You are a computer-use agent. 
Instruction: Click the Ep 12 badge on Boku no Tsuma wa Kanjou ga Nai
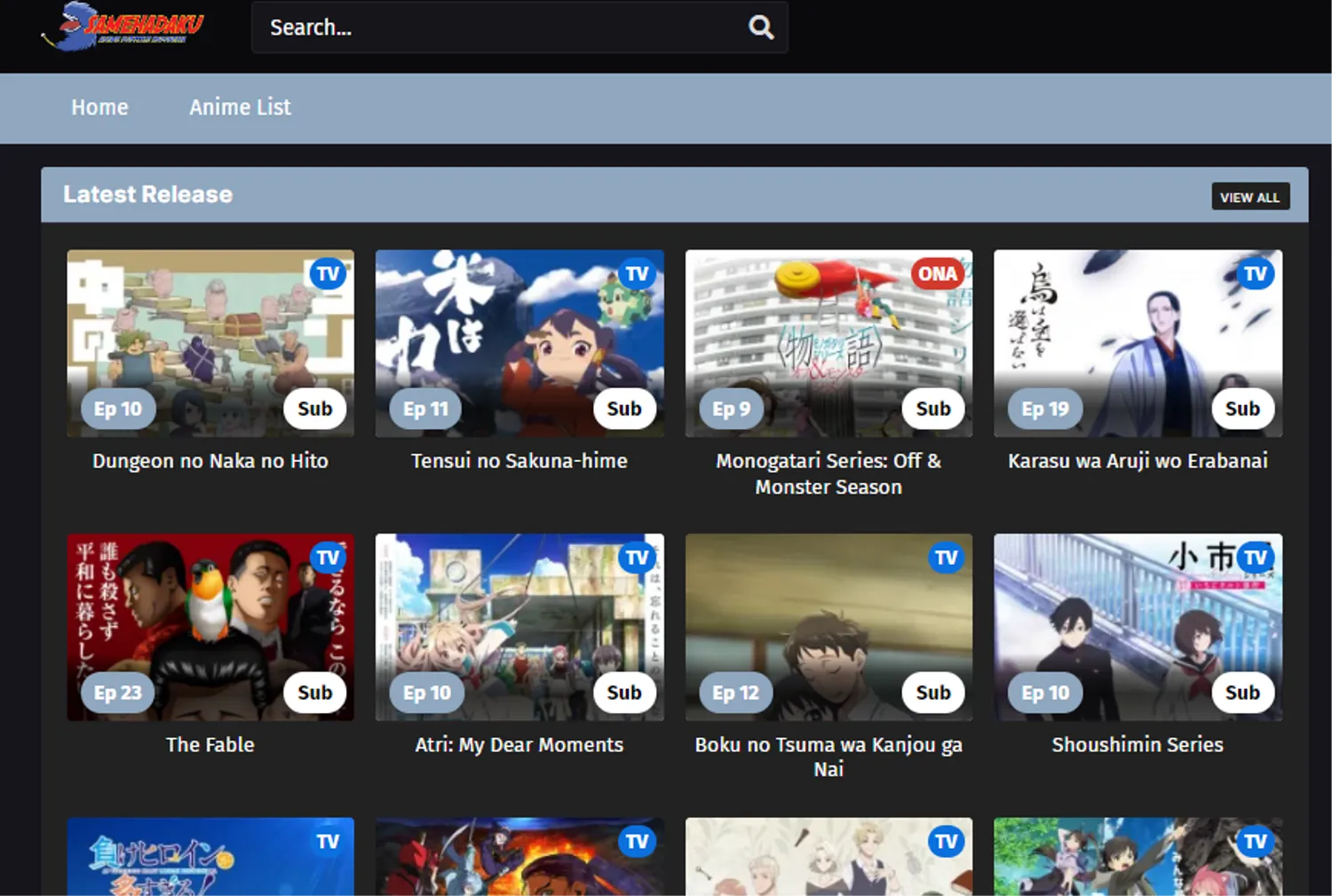click(736, 694)
